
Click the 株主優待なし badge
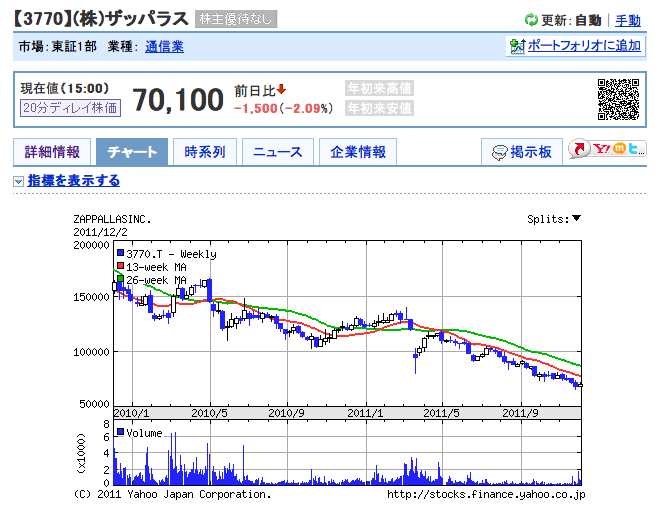tap(236, 19)
